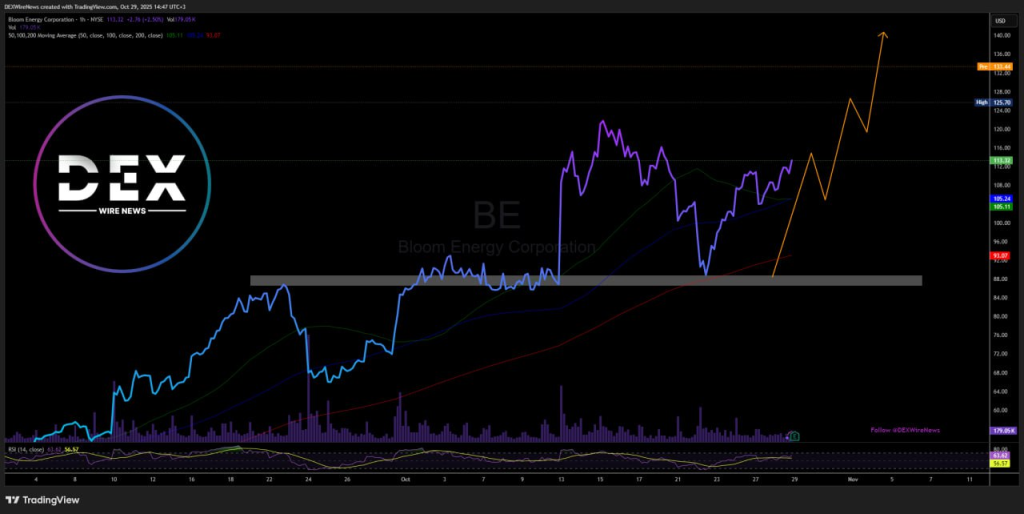
Task: Click the Pre 133.44 price label
Action: (x=993, y=67)
